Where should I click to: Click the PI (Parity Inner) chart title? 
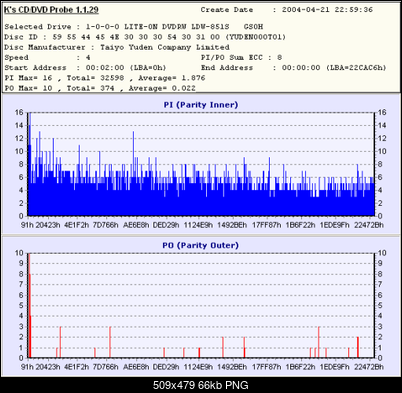tap(201, 105)
